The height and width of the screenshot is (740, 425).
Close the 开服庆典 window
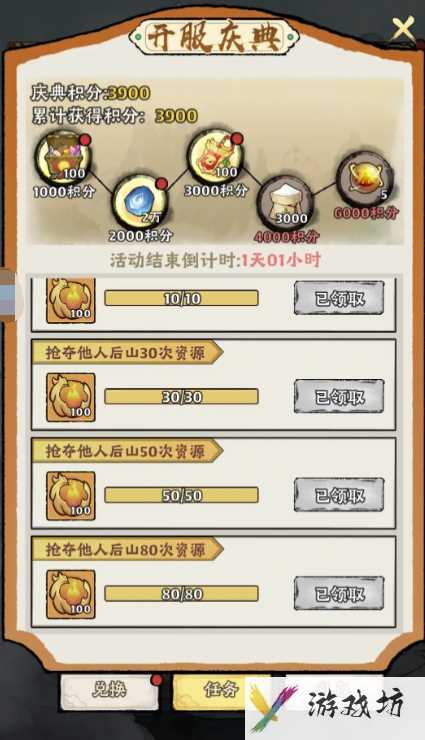(x=403, y=28)
